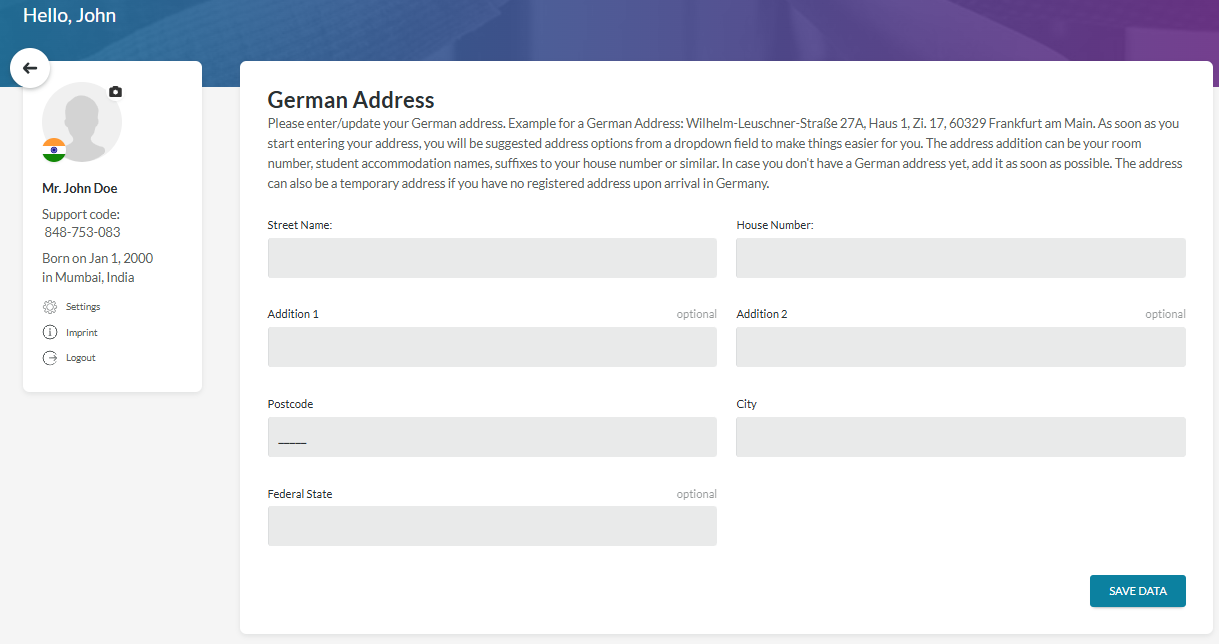Open the Settings link

tap(83, 307)
